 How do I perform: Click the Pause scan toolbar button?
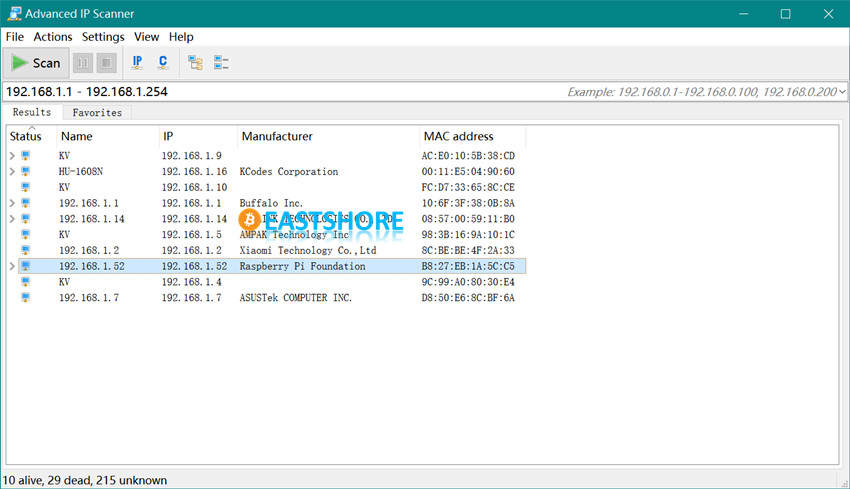pyautogui.click(x=83, y=63)
